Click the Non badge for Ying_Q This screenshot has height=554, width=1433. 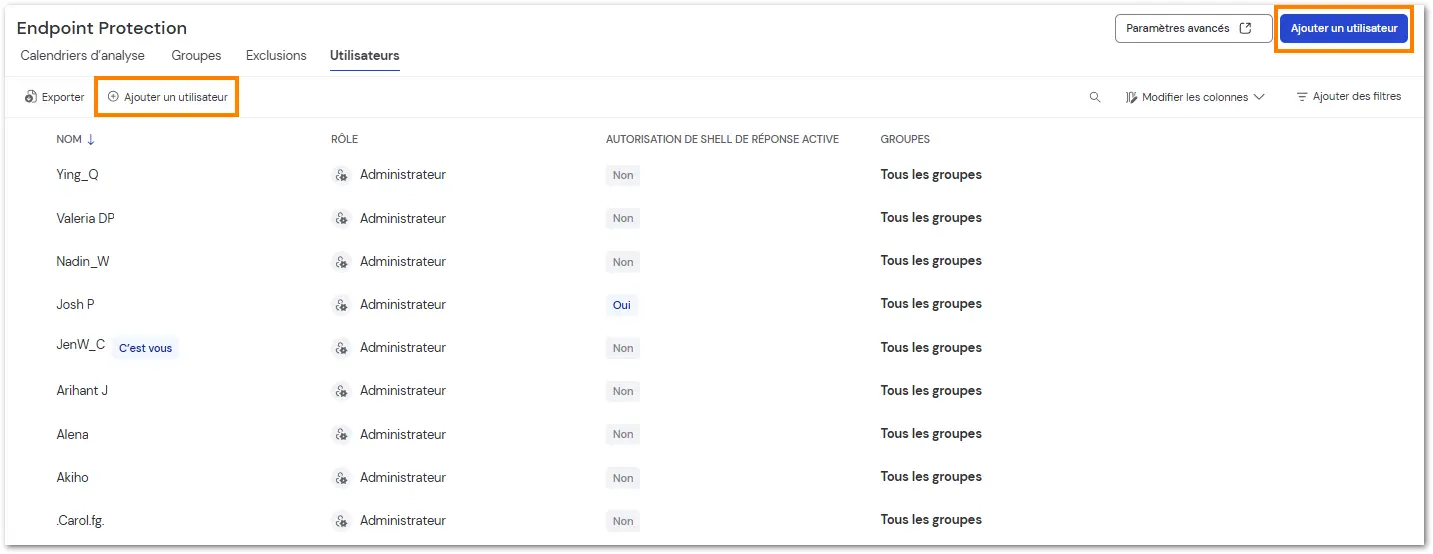click(623, 175)
